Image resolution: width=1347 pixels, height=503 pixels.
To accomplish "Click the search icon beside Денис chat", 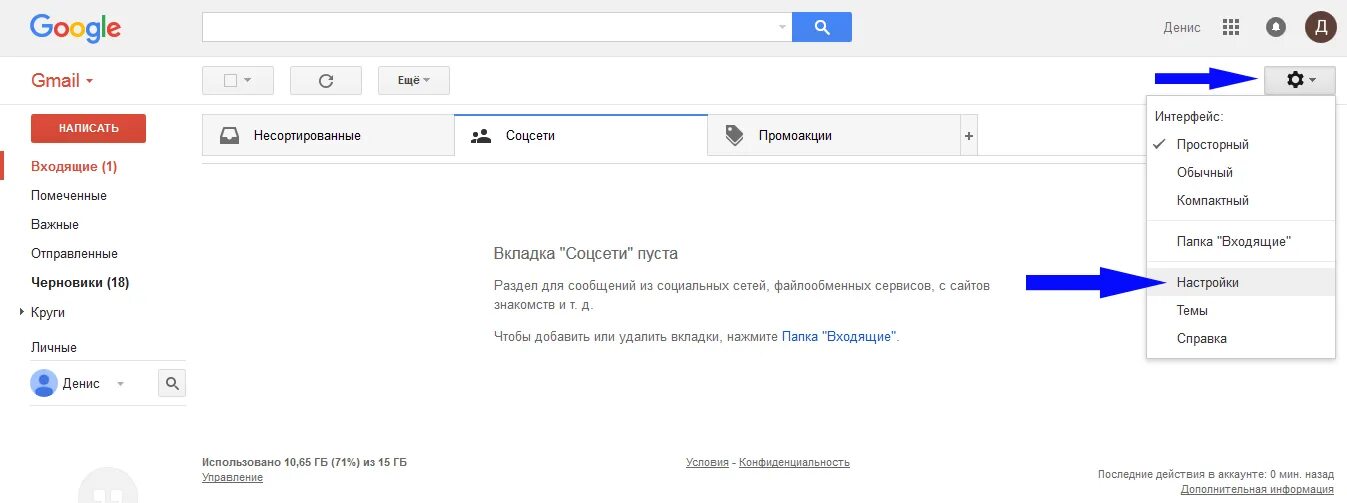I will click(172, 383).
